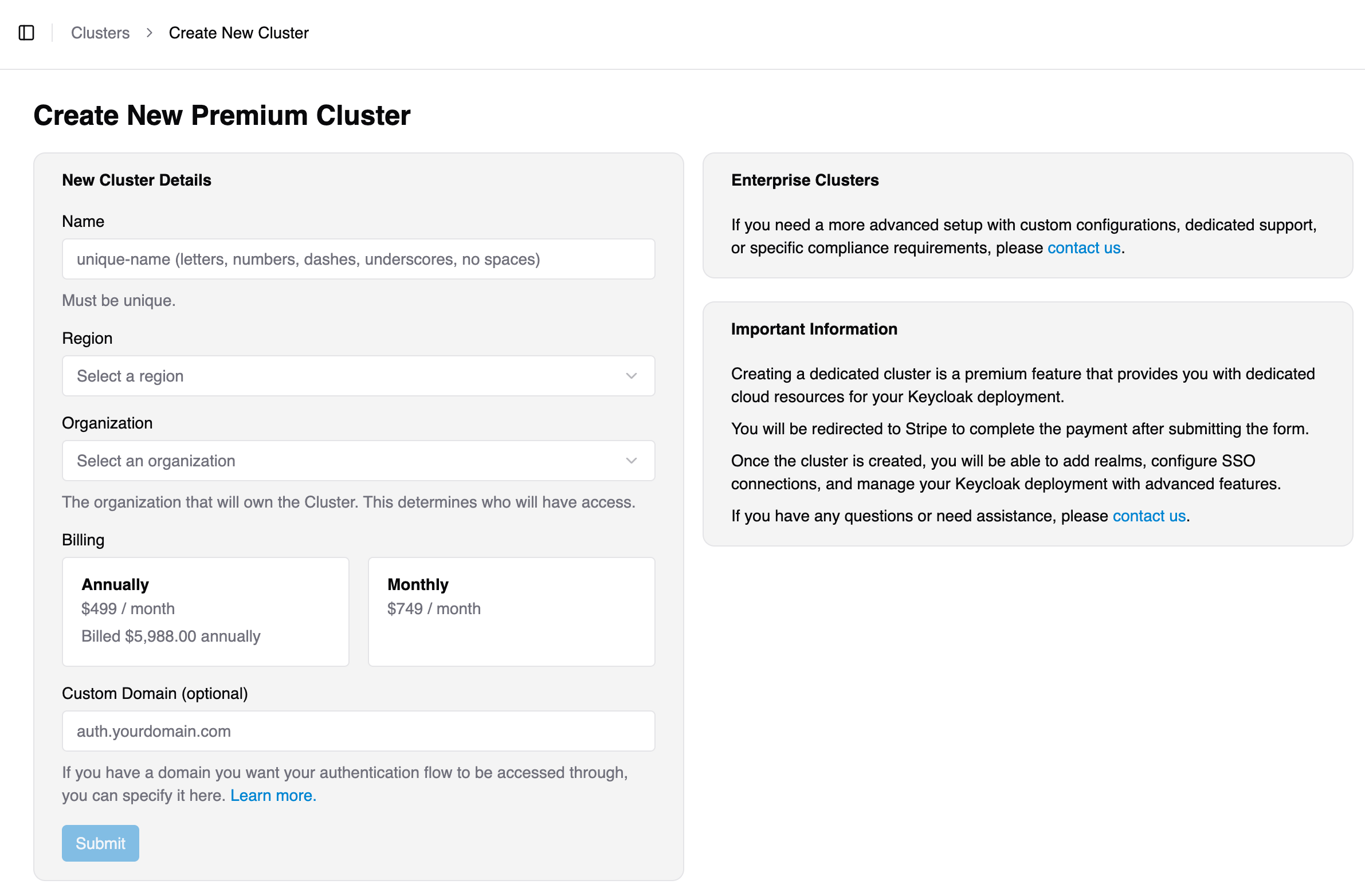Click the Custom Domain input field

click(x=358, y=731)
